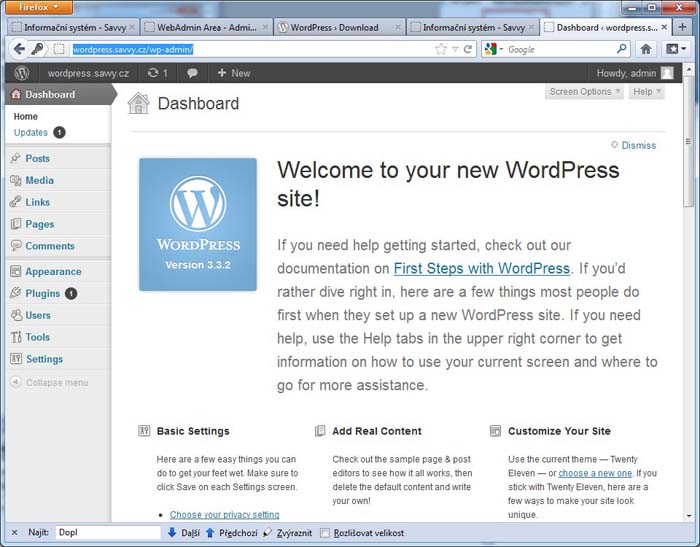Click the Posts pushpin icon
Image resolution: width=700 pixels, height=547 pixels.
[16, 158]
